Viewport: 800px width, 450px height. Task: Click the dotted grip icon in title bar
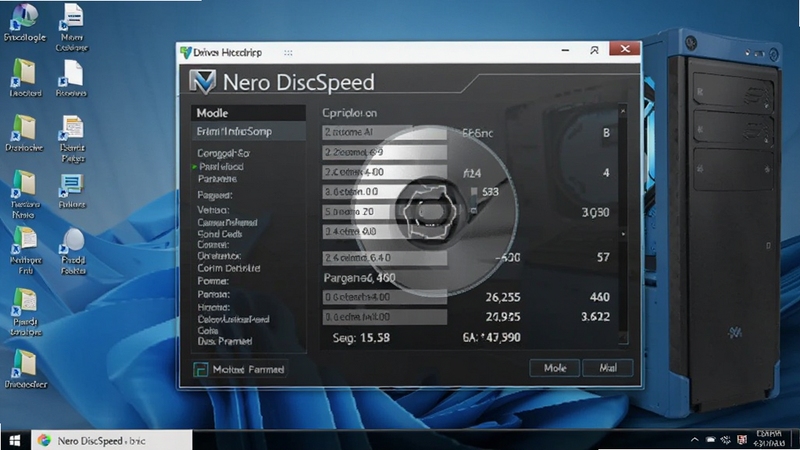[x=288, y=53]
